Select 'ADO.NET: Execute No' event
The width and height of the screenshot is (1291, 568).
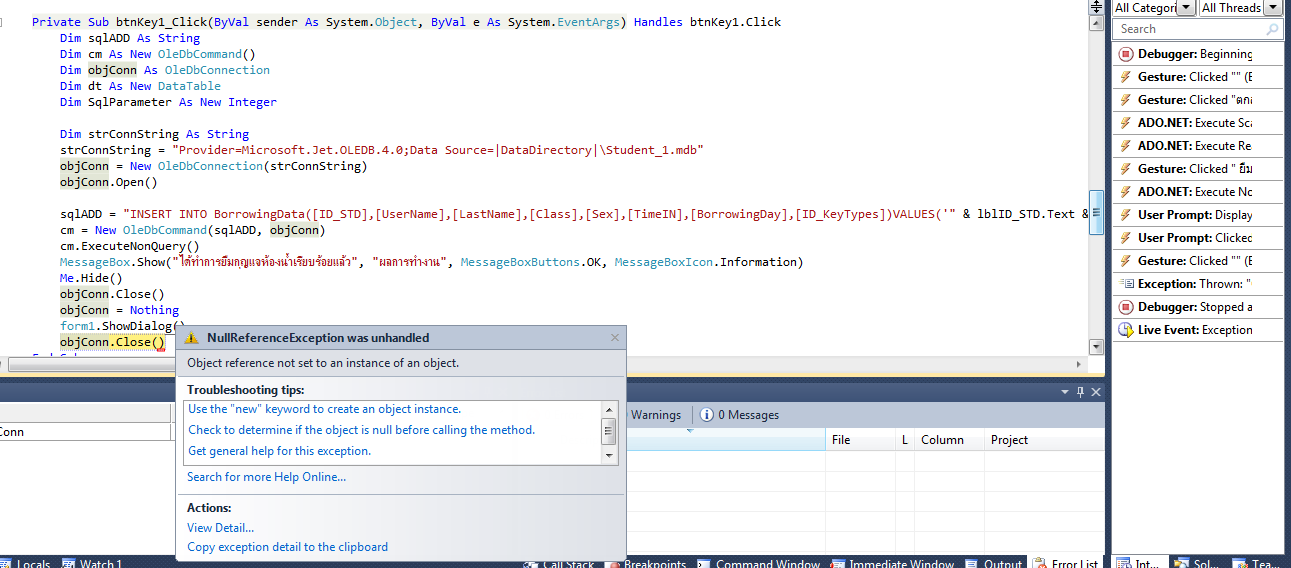[1198, 192]
